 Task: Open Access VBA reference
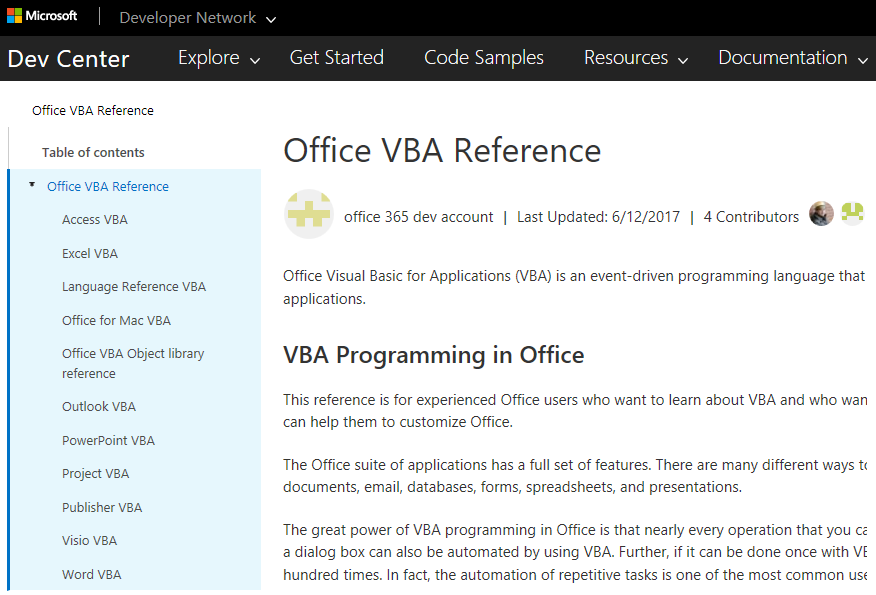coord(95,220)
